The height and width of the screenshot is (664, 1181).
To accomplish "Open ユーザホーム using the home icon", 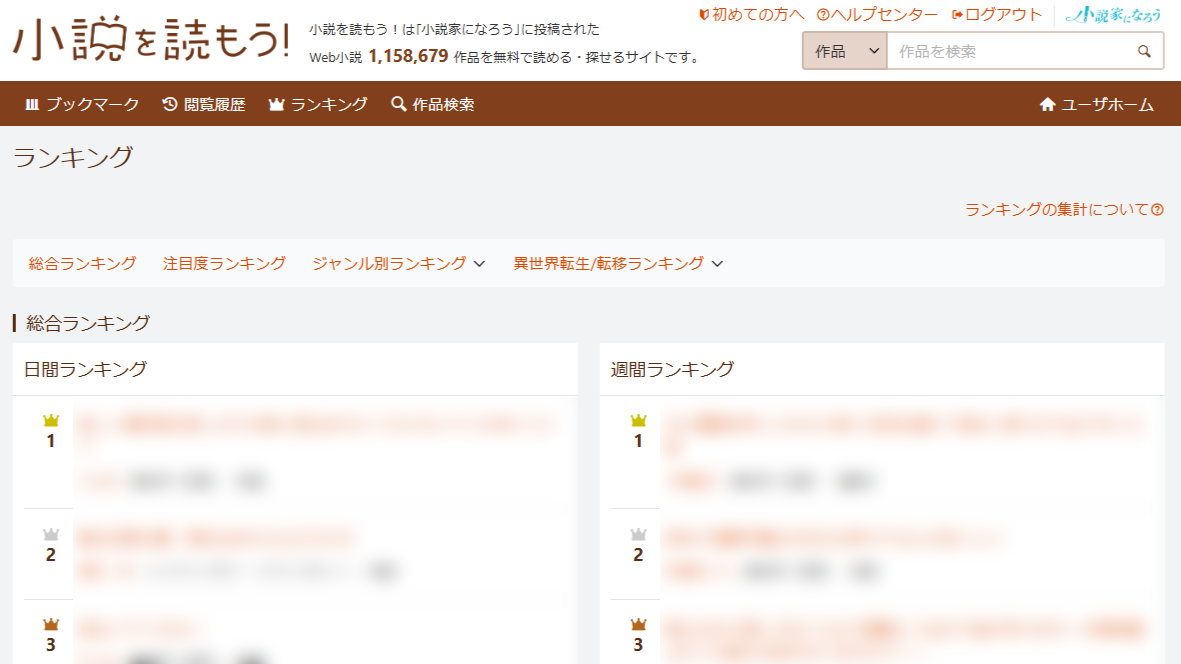I will [1049, 103].
